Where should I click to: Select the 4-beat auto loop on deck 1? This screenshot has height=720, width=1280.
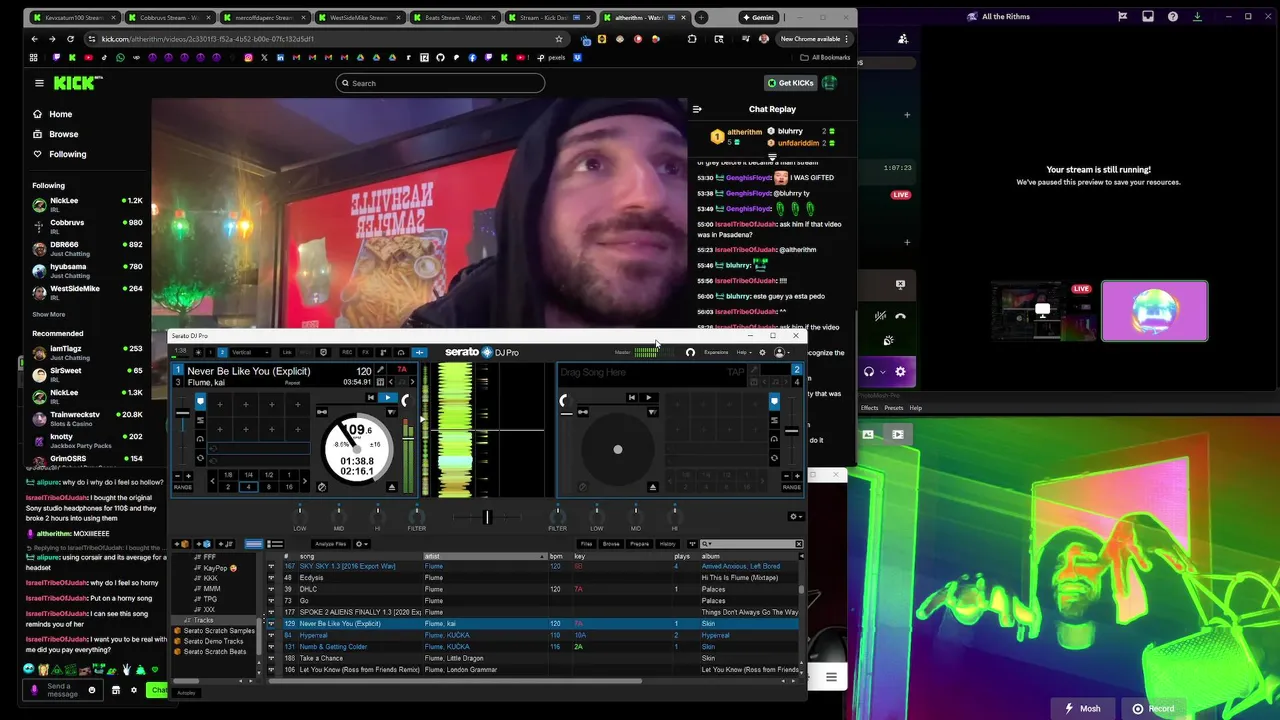coord(248,487)
